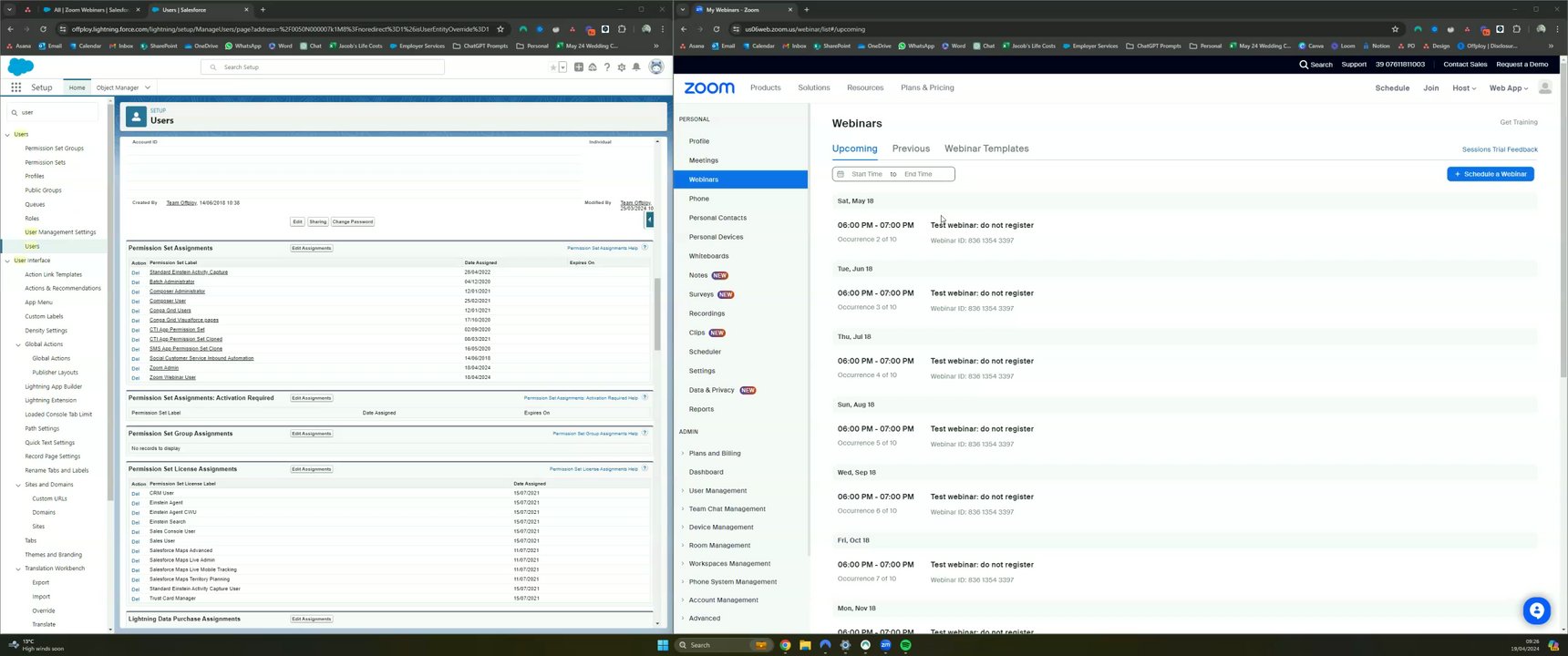
Task: Switch to Object Manager tab
Action: pyautogui.click(x=118, y=87)
